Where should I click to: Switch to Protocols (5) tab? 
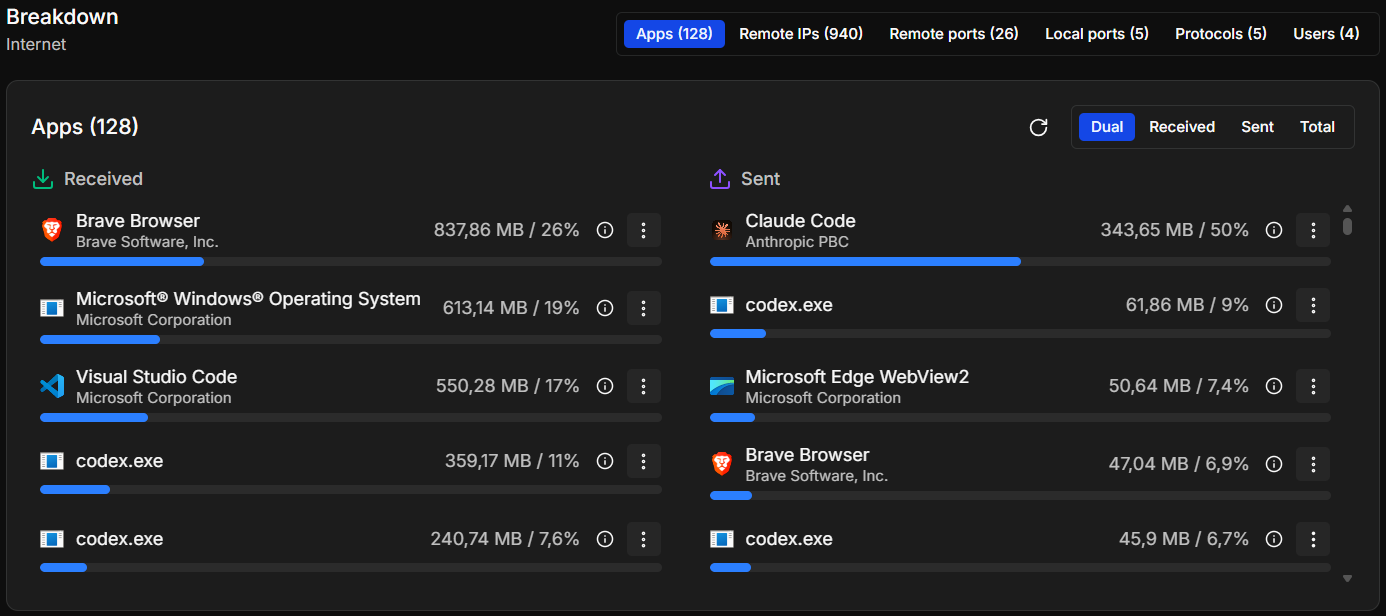pyautogui.click(x=1221, y=34)
